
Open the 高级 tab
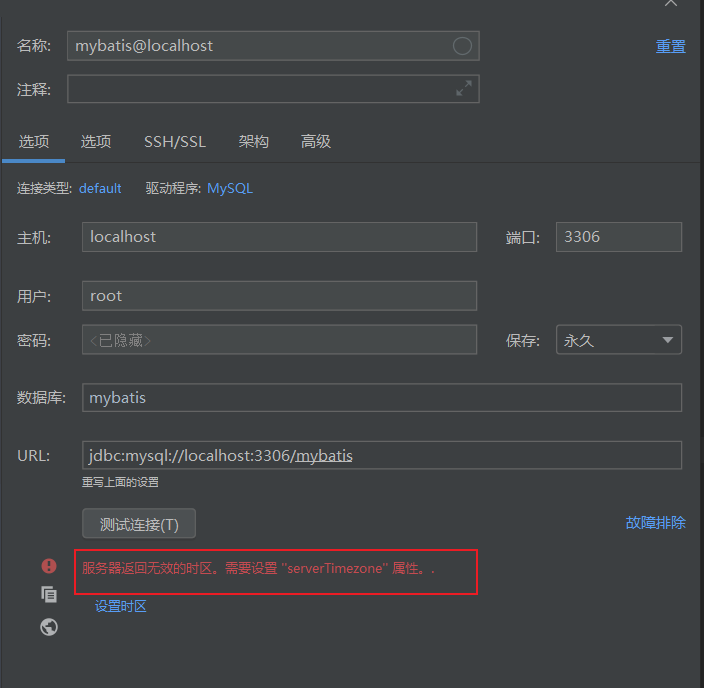316,142
